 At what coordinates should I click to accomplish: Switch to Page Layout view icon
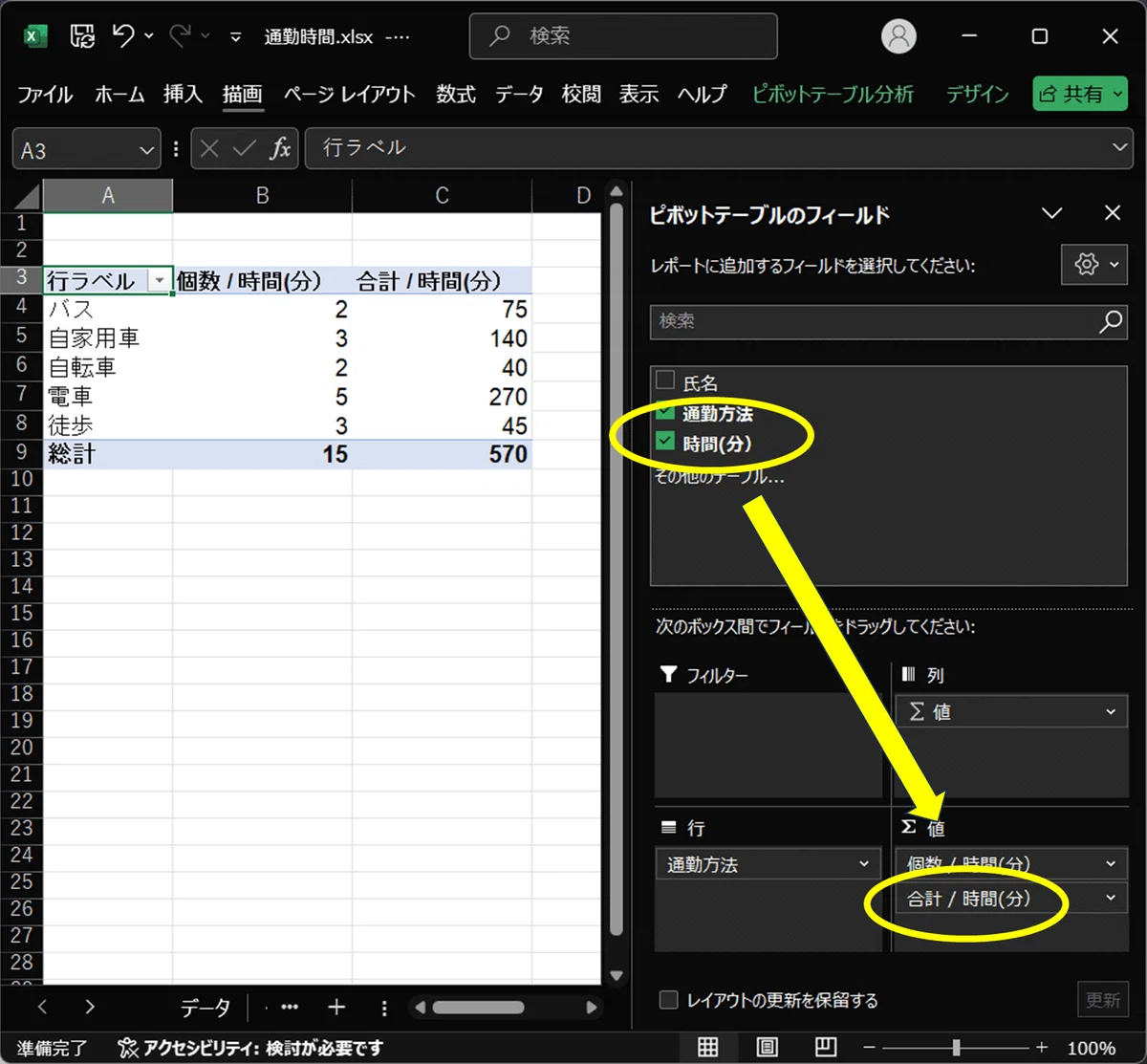[x=767, y=1047]
